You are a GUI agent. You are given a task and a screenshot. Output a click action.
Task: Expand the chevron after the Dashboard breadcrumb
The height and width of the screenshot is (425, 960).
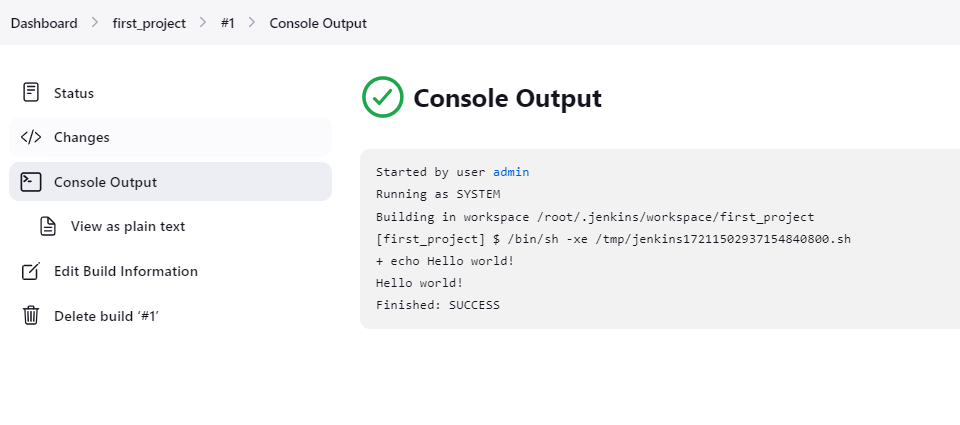tap(95, 23)
